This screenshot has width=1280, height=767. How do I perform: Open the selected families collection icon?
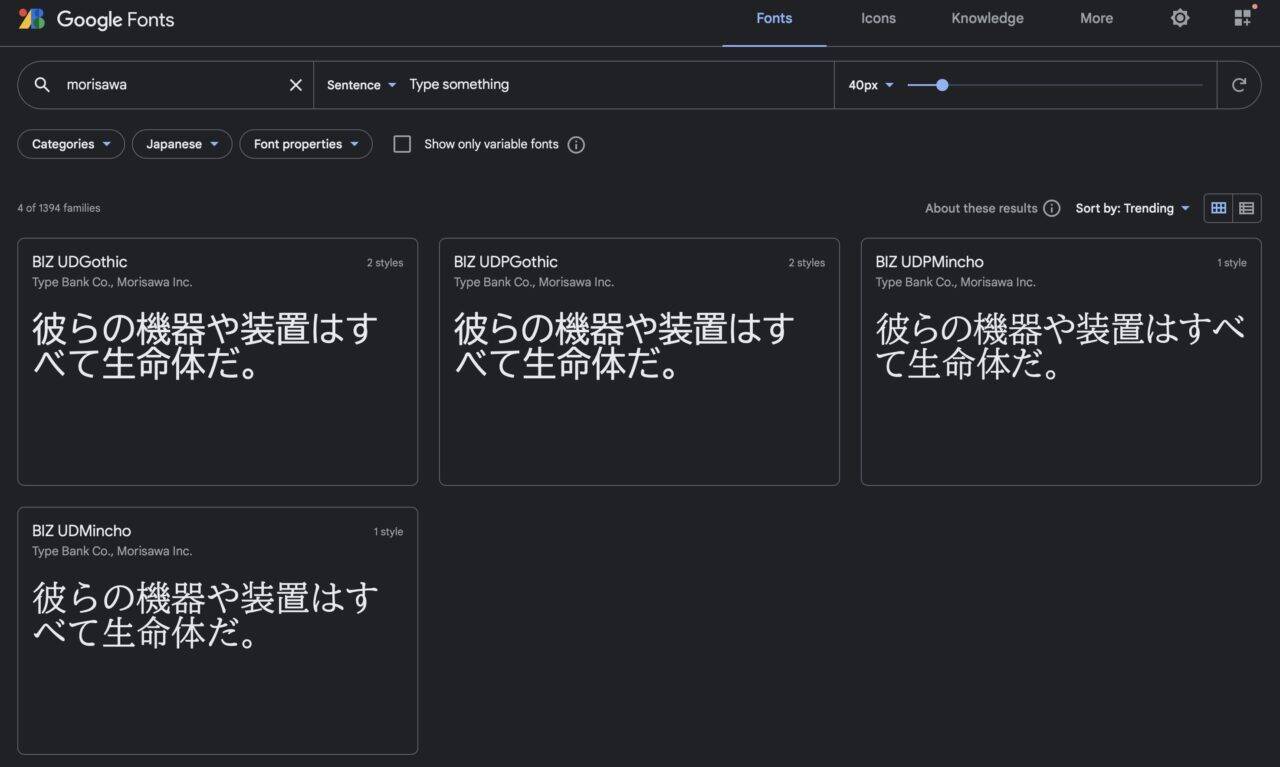1243,18
